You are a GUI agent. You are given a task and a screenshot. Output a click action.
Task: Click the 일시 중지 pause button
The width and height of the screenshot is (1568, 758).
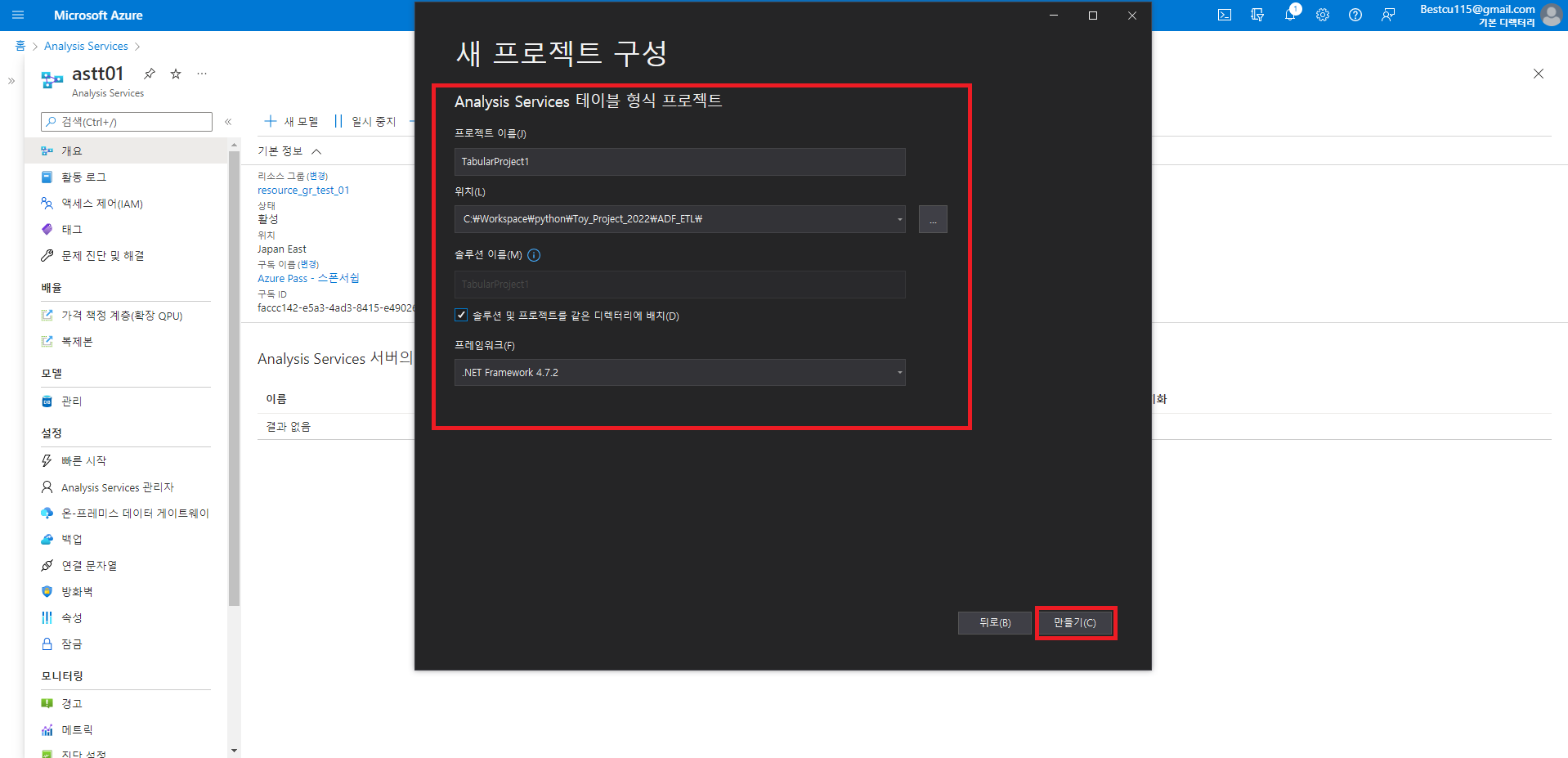click(x=365, y=121)
